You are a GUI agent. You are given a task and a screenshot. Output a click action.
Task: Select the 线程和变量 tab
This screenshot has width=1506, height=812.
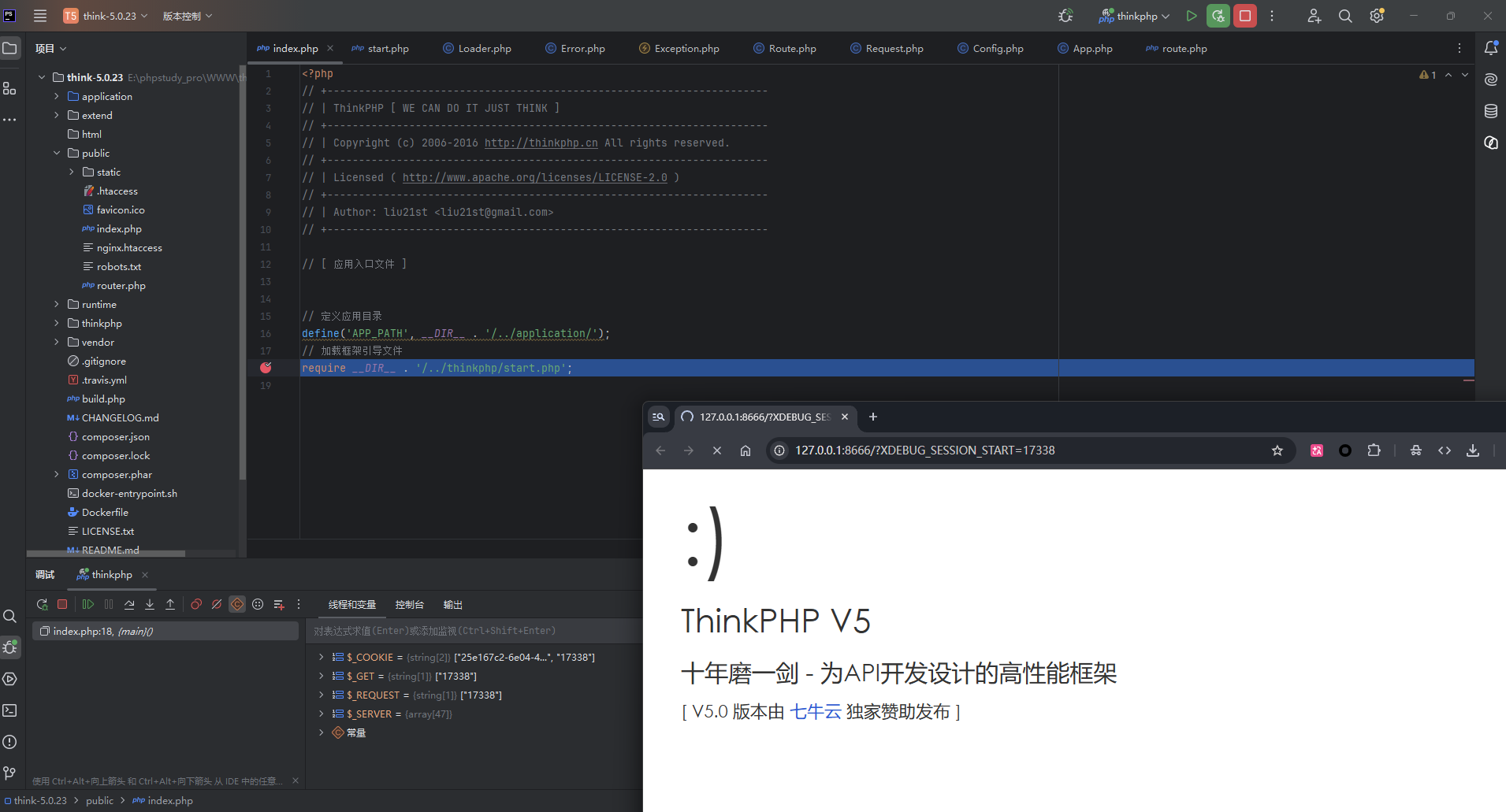[351, 604]
